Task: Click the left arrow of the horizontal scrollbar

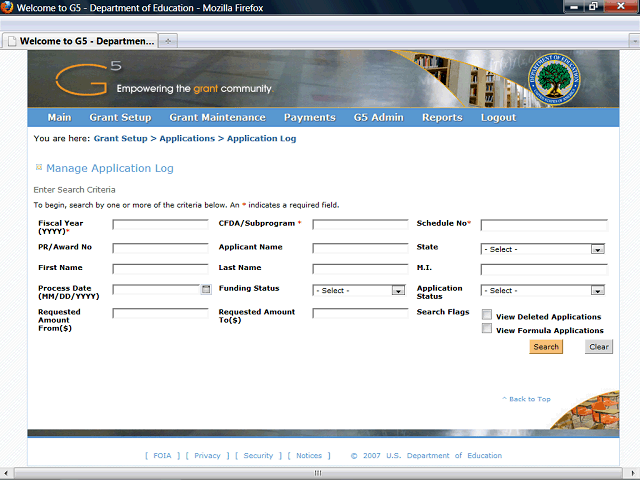Action: pyautogui.click(x=6, y=473)
